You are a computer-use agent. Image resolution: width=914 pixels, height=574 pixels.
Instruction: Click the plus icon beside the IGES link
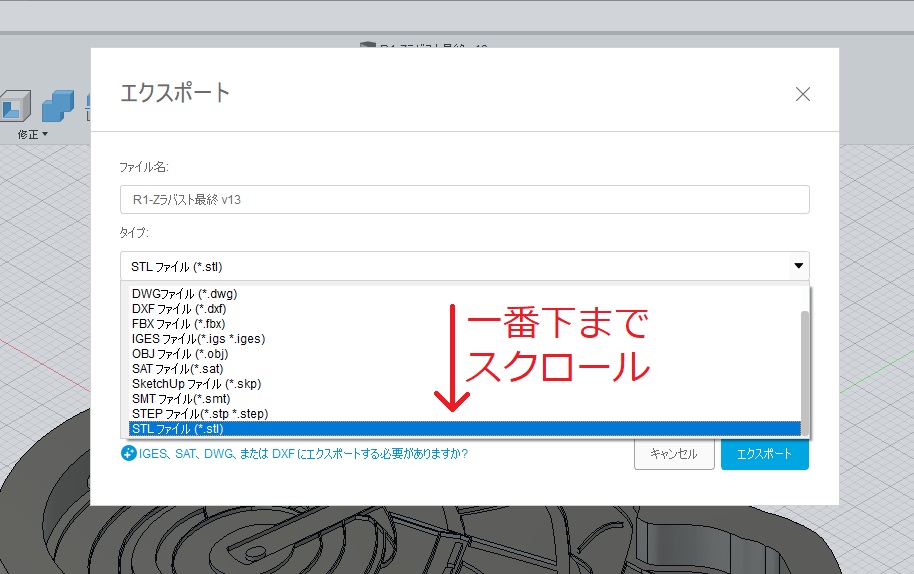click(128, 453)
